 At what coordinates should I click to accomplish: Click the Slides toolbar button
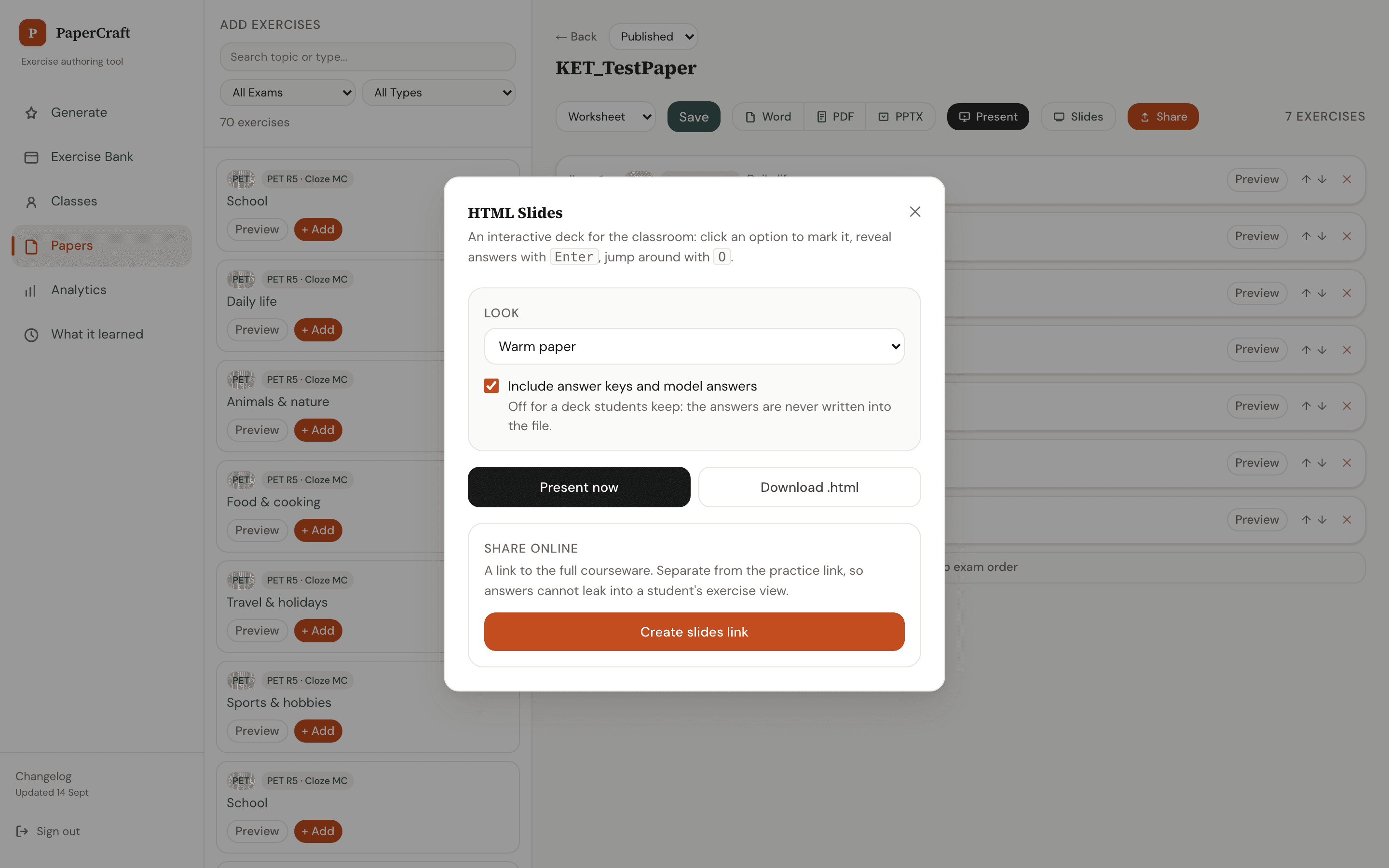[x=1078, y=117]
